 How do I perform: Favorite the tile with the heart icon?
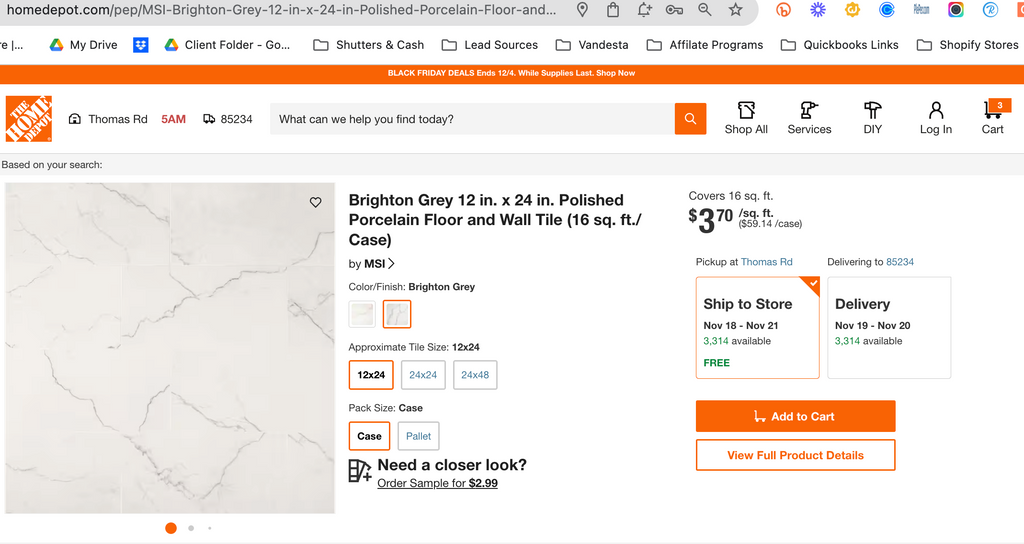(x=315, y=202)
